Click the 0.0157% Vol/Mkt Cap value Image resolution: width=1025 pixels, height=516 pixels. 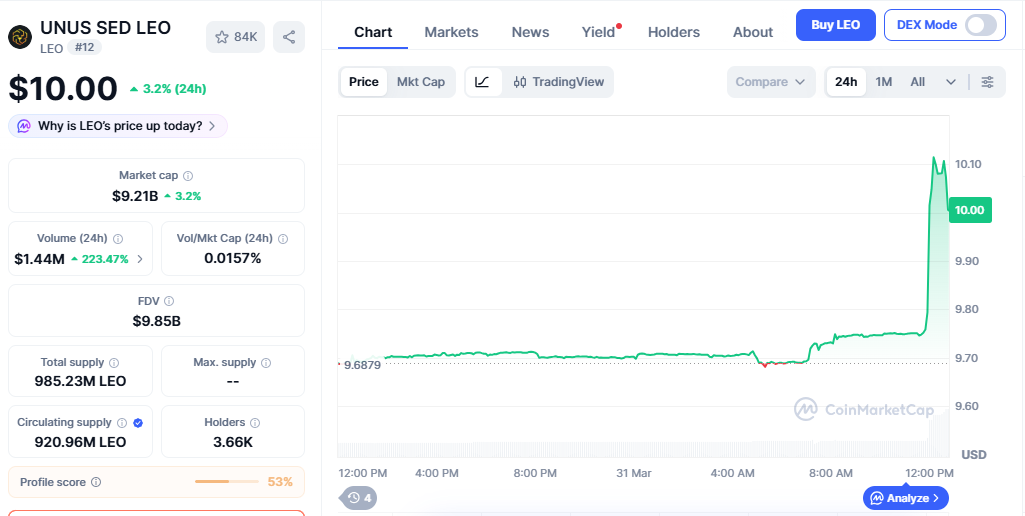[x=233, y=258]
